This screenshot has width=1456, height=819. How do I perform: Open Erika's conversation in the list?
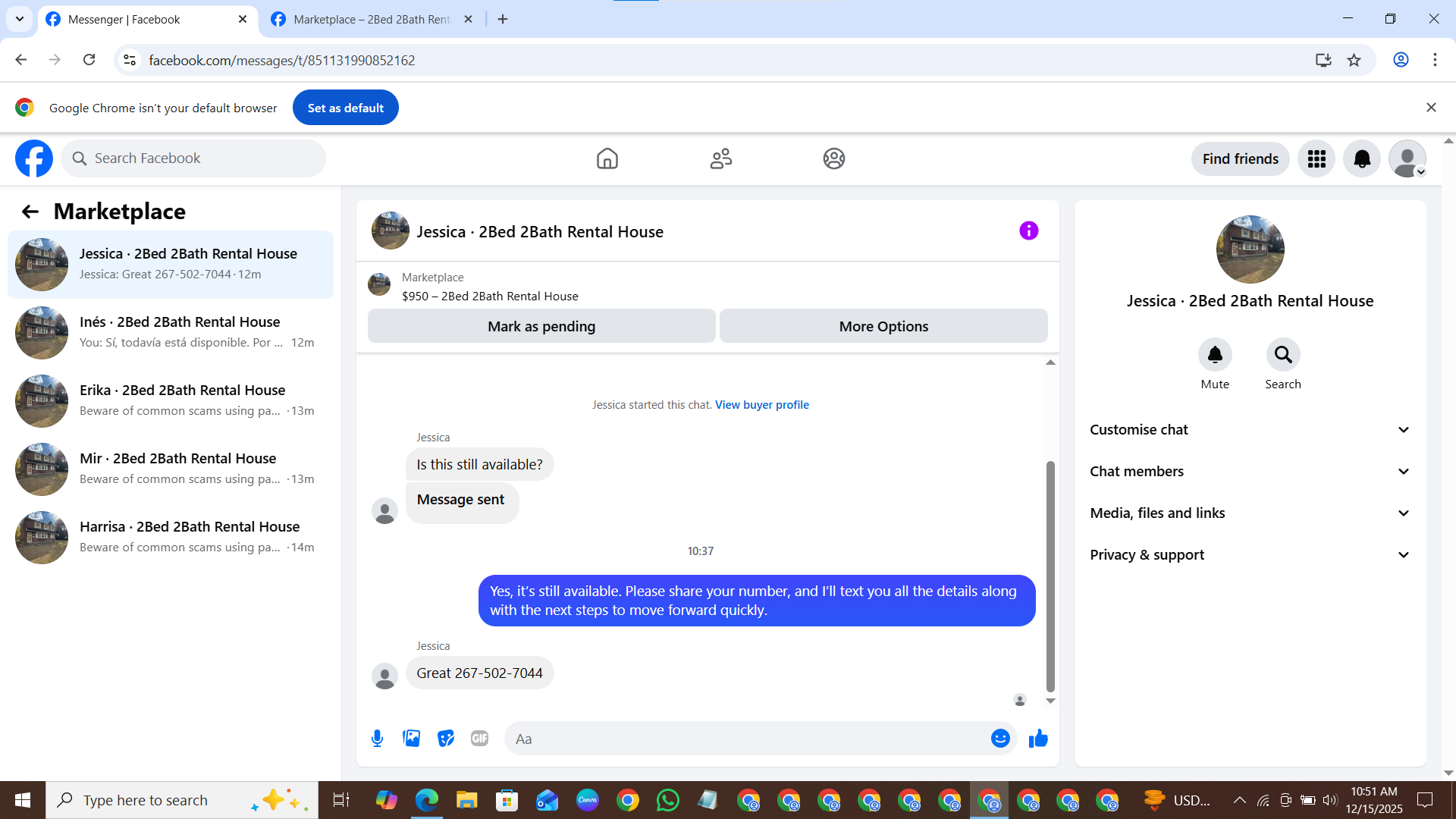click(x=171, y=401)
